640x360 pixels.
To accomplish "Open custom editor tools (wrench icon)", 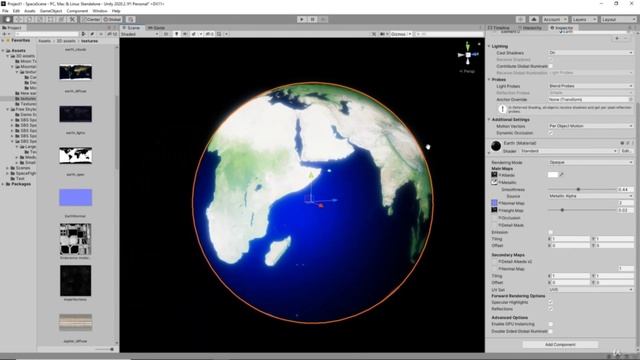I will click(72, 19).
